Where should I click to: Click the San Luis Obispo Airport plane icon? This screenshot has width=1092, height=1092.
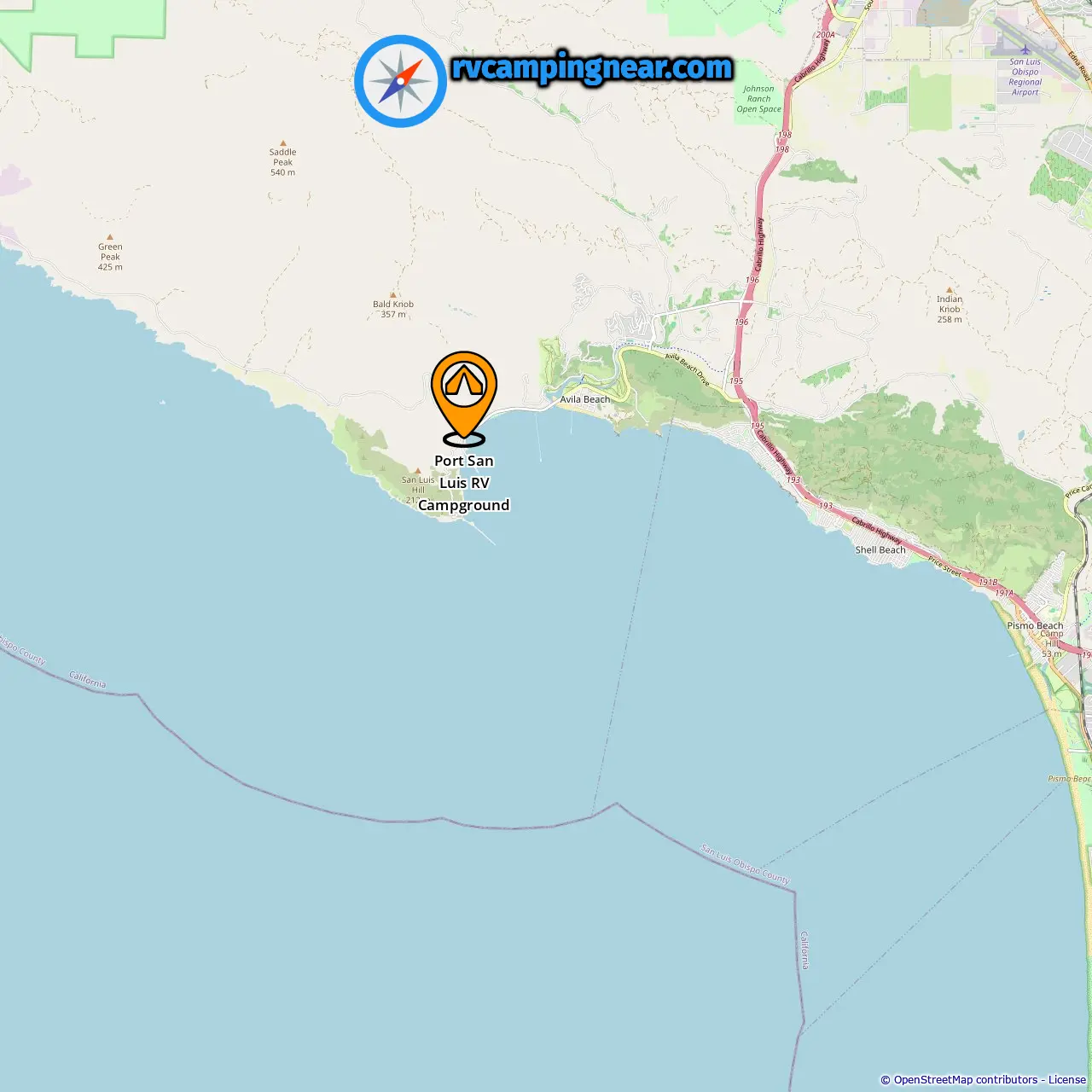1025,50
